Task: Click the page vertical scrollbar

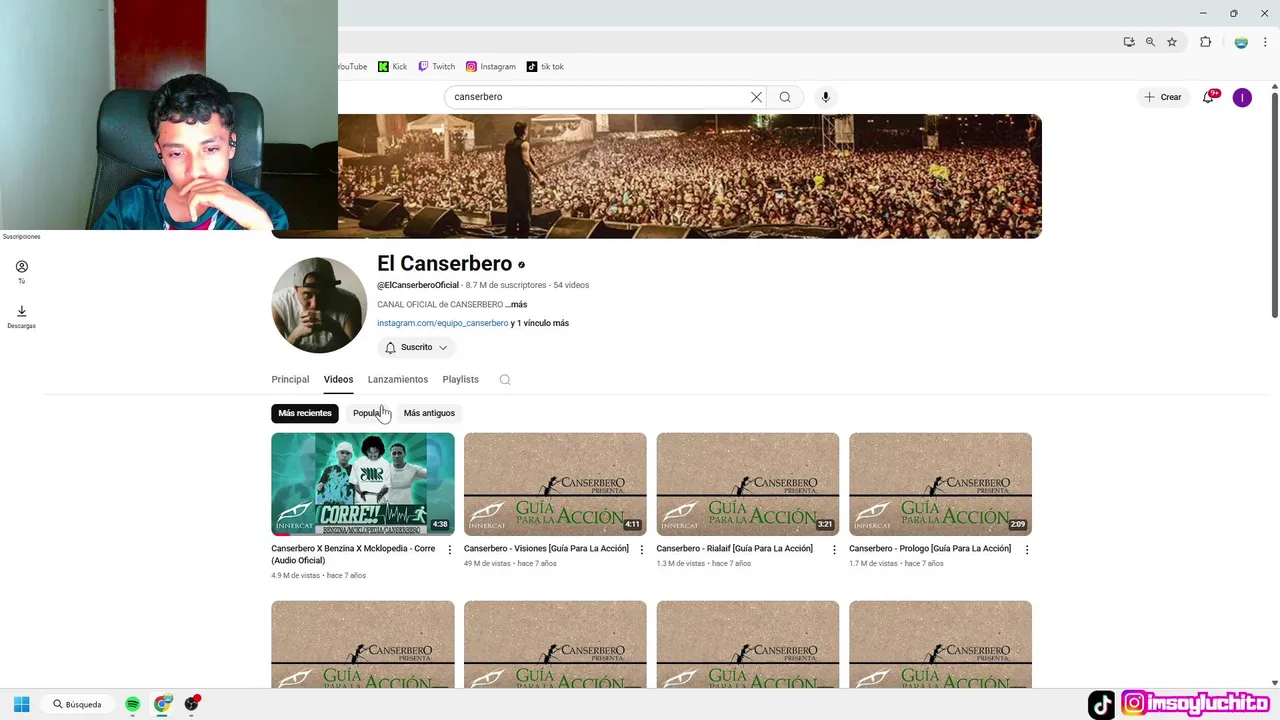Action: click(x=1274, y=205)
